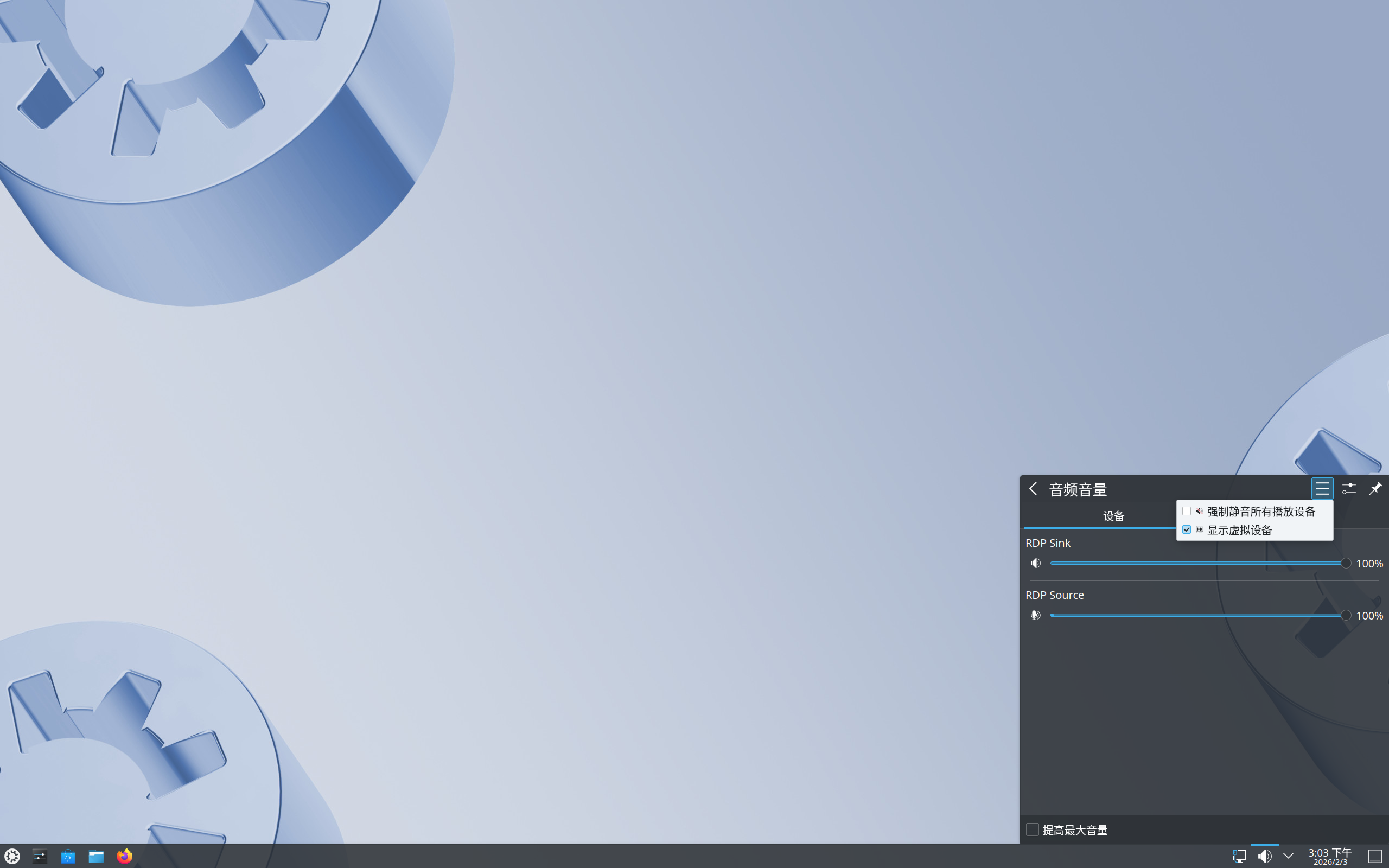The image size is (1389, 868).
Task: Close the hamburger menu button
Action: [1322, 489]
